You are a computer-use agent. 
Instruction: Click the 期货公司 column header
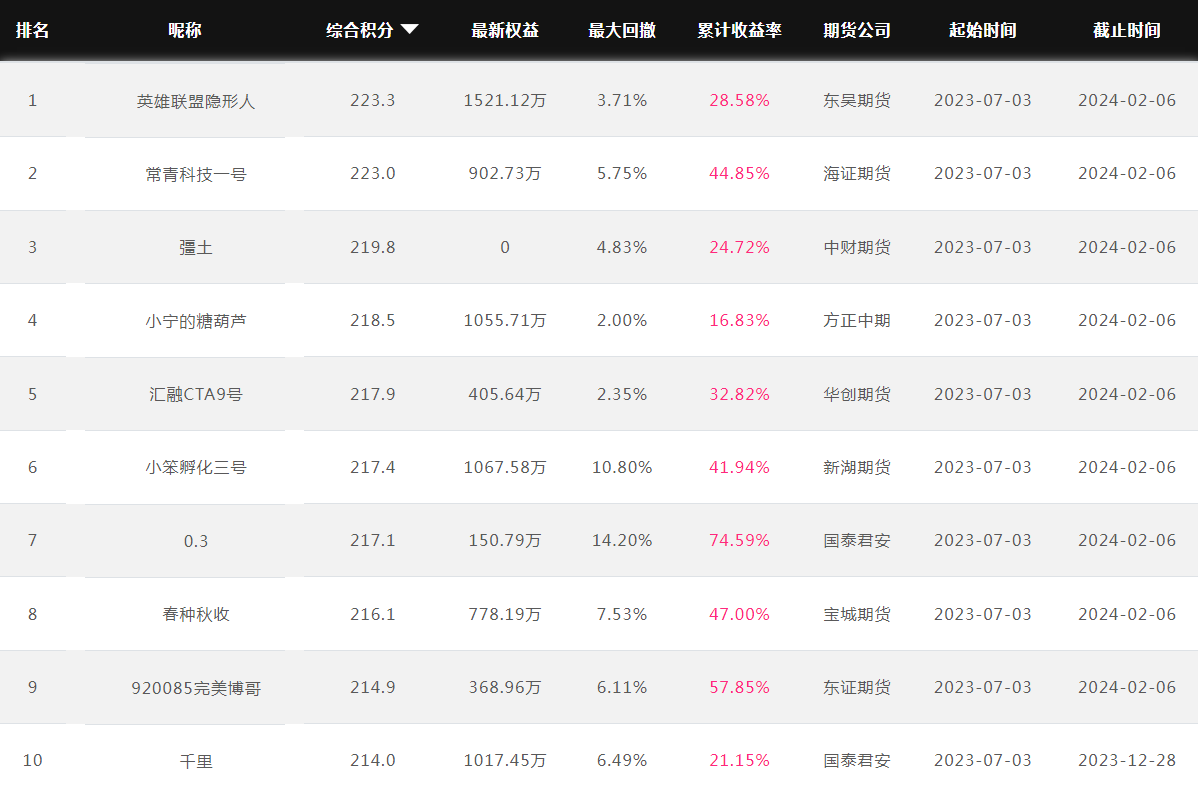[856, 31]
